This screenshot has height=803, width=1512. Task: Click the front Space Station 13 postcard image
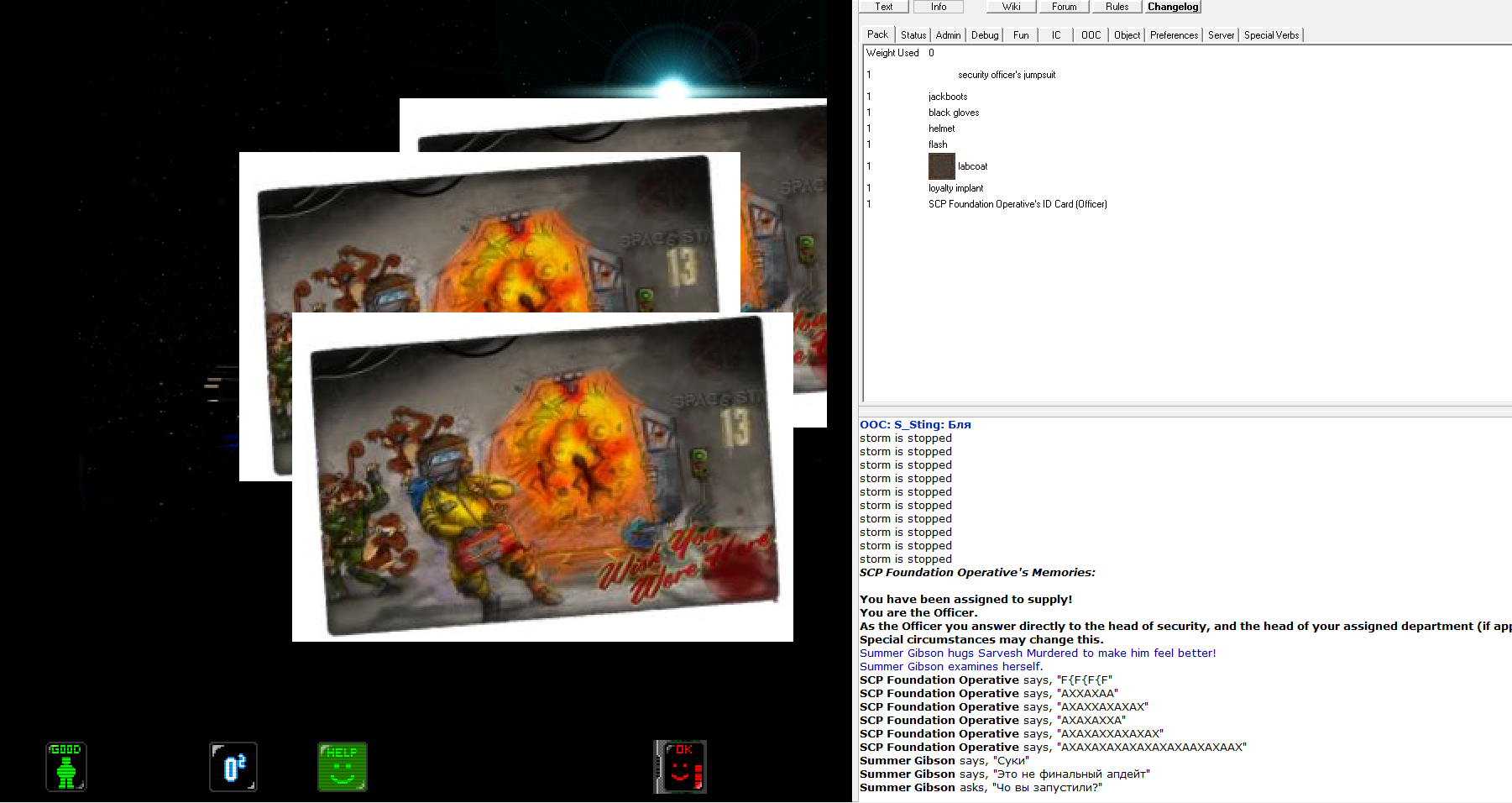(542, 477)
